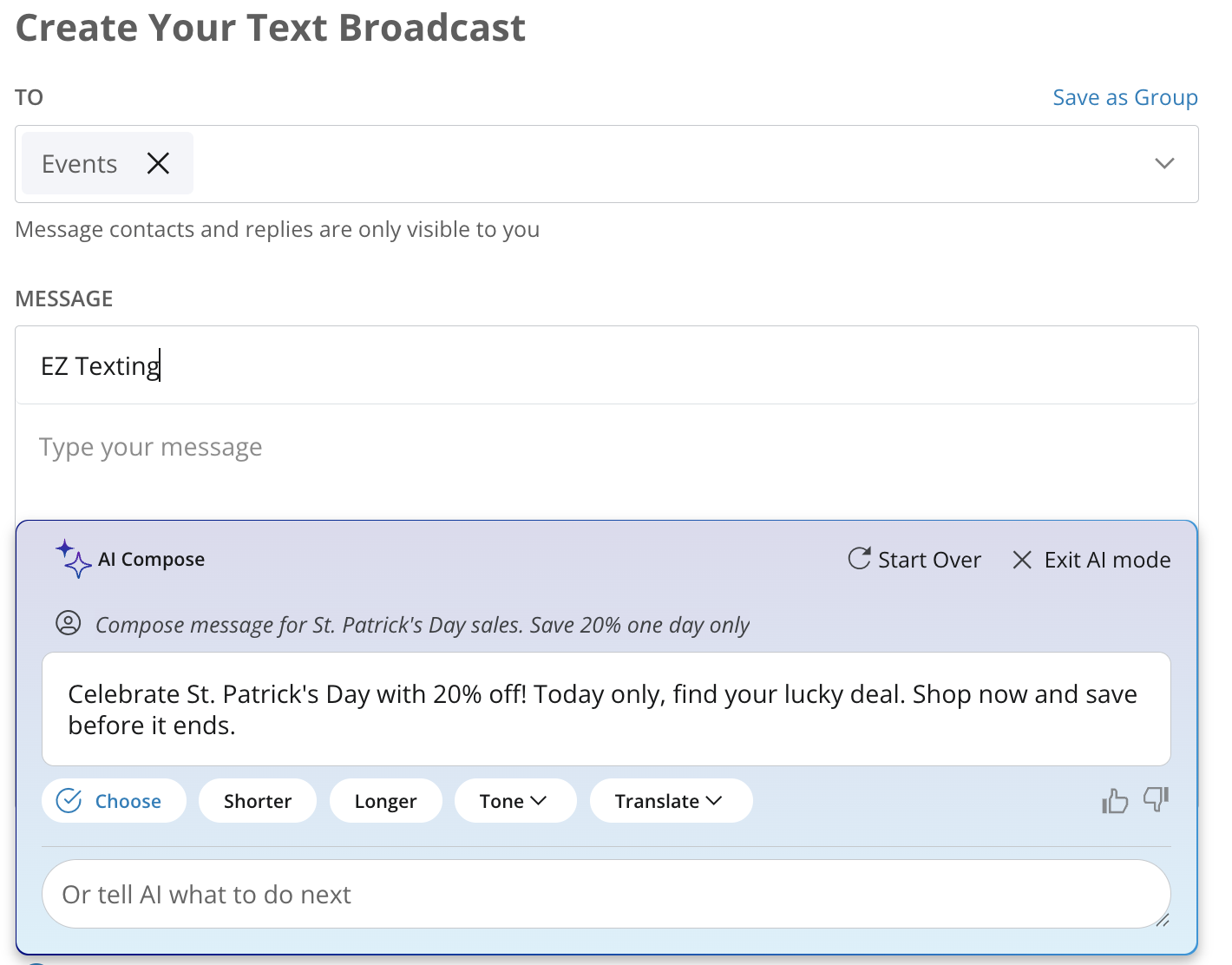Screen dimensions: 1232x965
Task: Click the Start Over refresh icon
Action: pyautogui.click(x=859, y=559)
